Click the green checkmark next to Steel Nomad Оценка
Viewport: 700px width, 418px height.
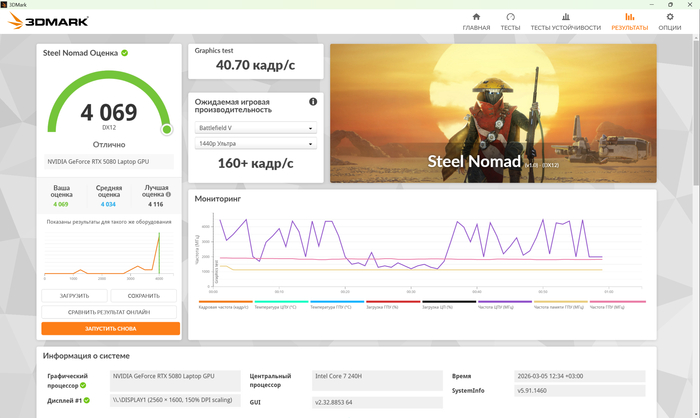[x=125, y=52]
